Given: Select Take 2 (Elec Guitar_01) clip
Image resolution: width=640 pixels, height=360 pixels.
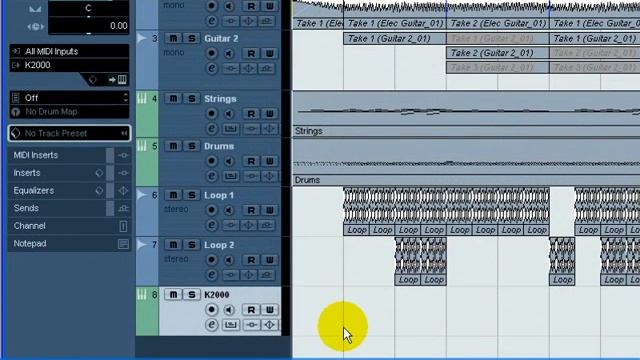Looking at the screenshot, I should coord(498,23).
